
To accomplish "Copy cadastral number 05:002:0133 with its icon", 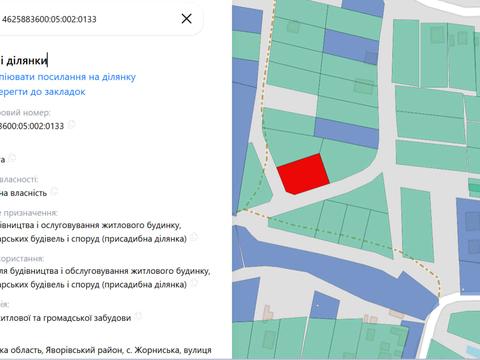I will pyautogui.click(x=71, y=125).
